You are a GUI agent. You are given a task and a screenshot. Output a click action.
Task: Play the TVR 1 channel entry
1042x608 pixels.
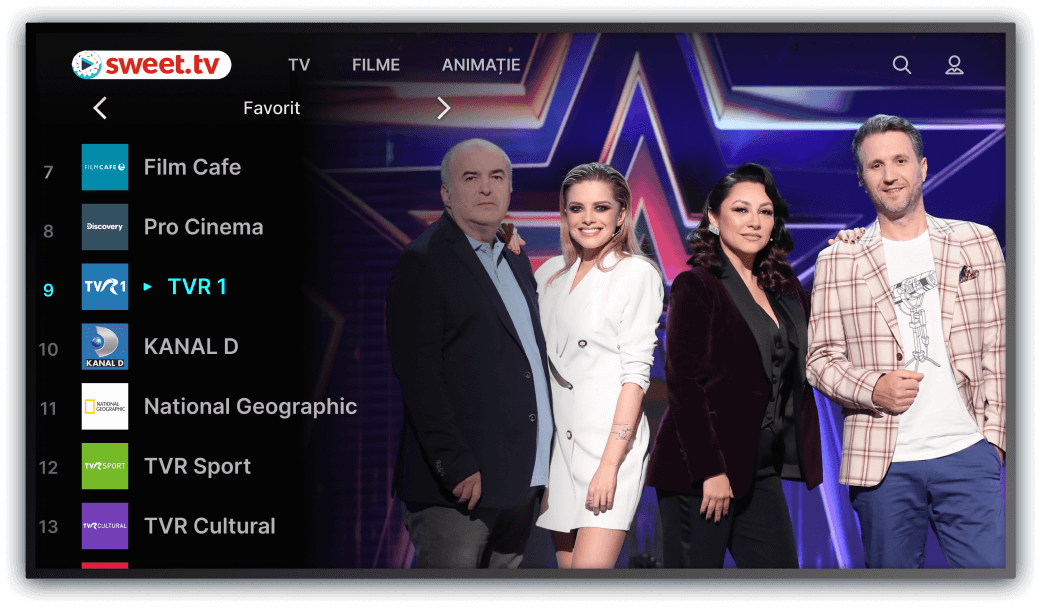point(197,286)
